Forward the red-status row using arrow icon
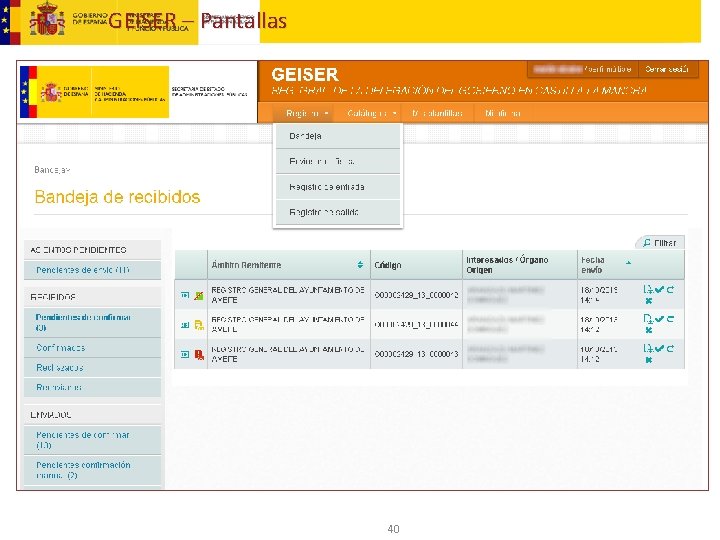720x540 pixels. pos(670,349)
